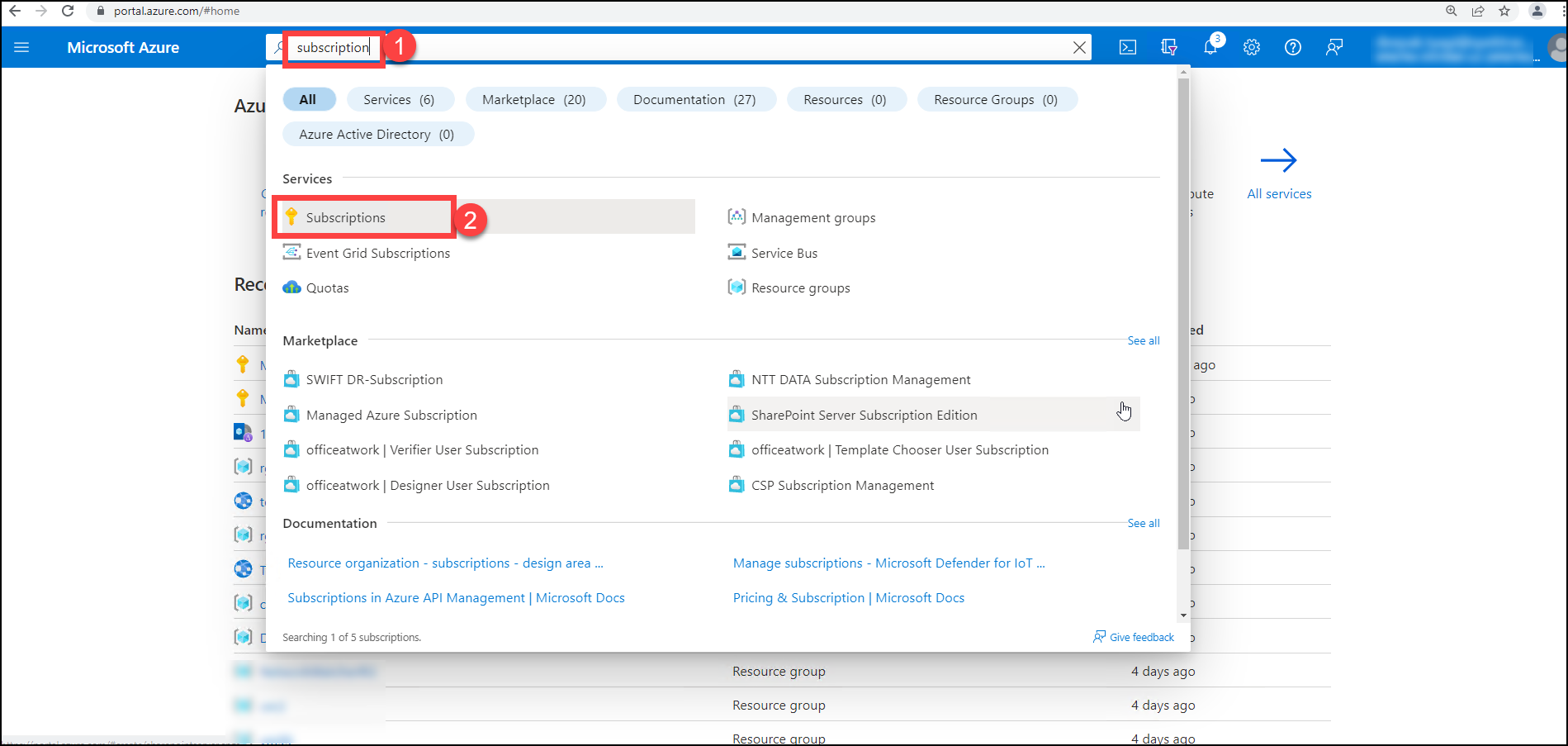The width and height of the screenshot is (1568, 746).
Task: Go back with browser back arrow
Action: coord(14,11)
